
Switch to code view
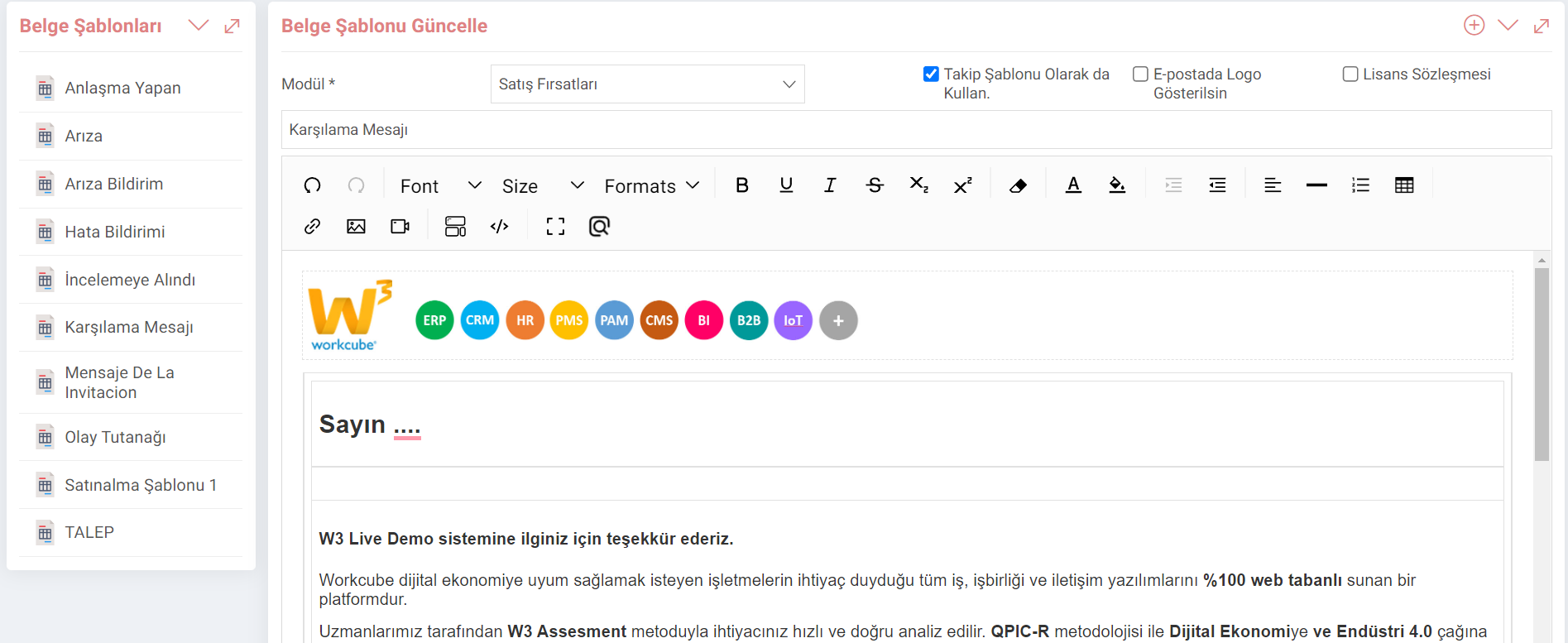point(499,226)
